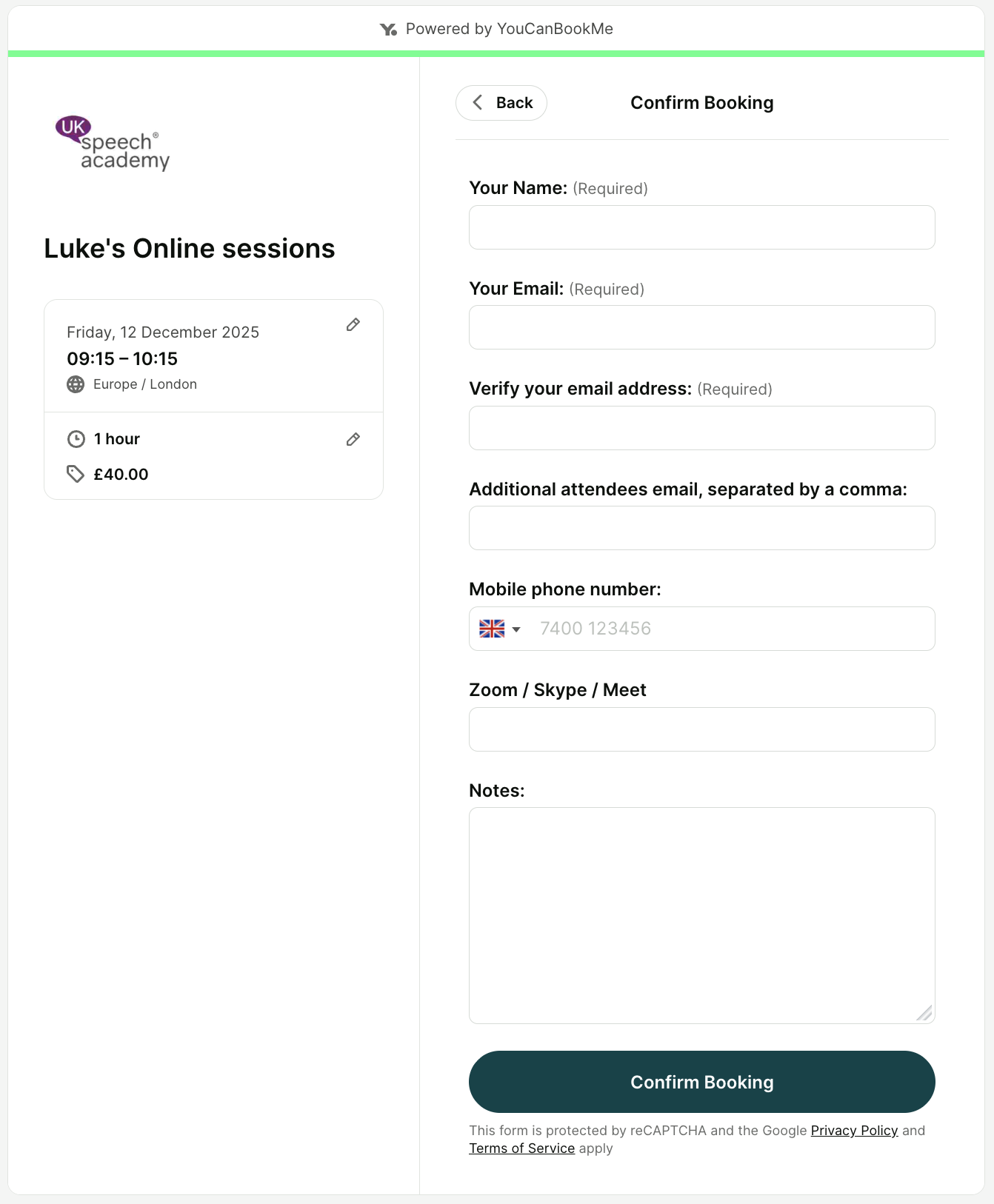This screenshot has height=1204, width=994.
Task: Click the UK Speech Academy logo
Action: pos(112,144)
